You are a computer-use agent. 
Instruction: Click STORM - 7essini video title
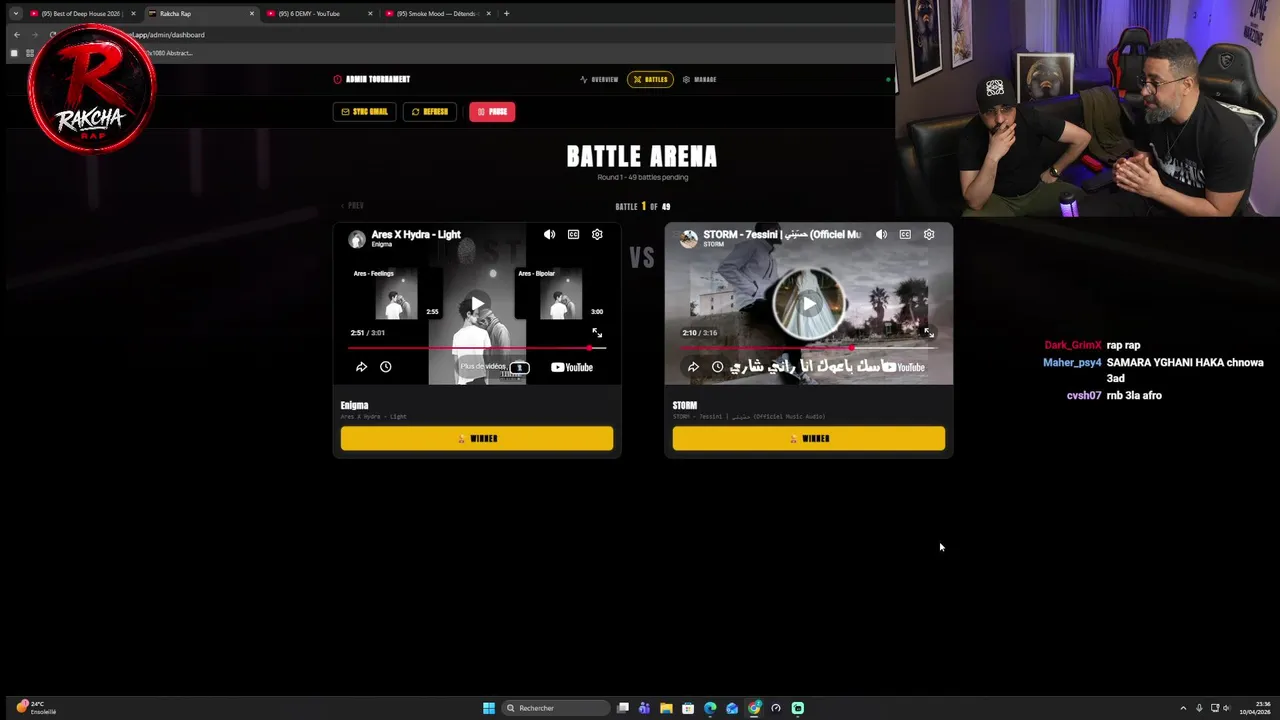coord(782,235)
